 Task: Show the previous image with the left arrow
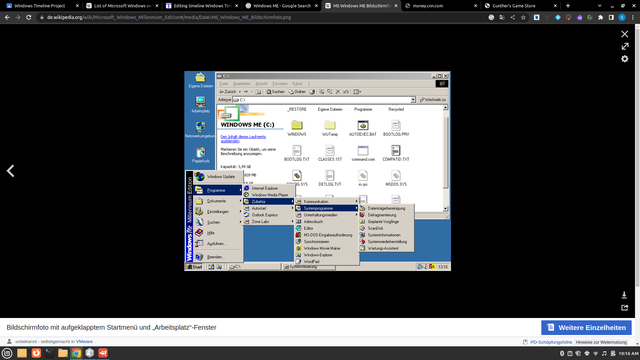(x=11, y=171)
